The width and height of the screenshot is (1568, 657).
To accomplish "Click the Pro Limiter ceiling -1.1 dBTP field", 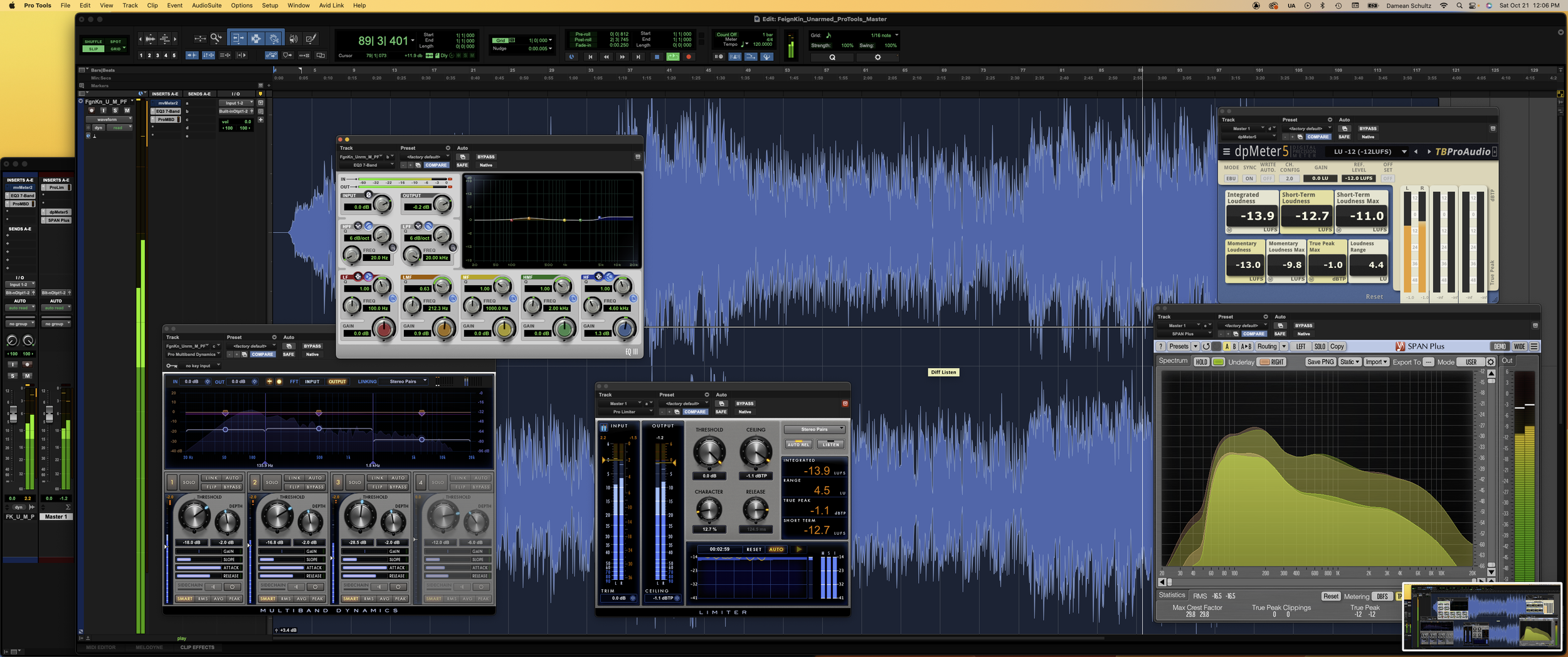I will [756, 476].
